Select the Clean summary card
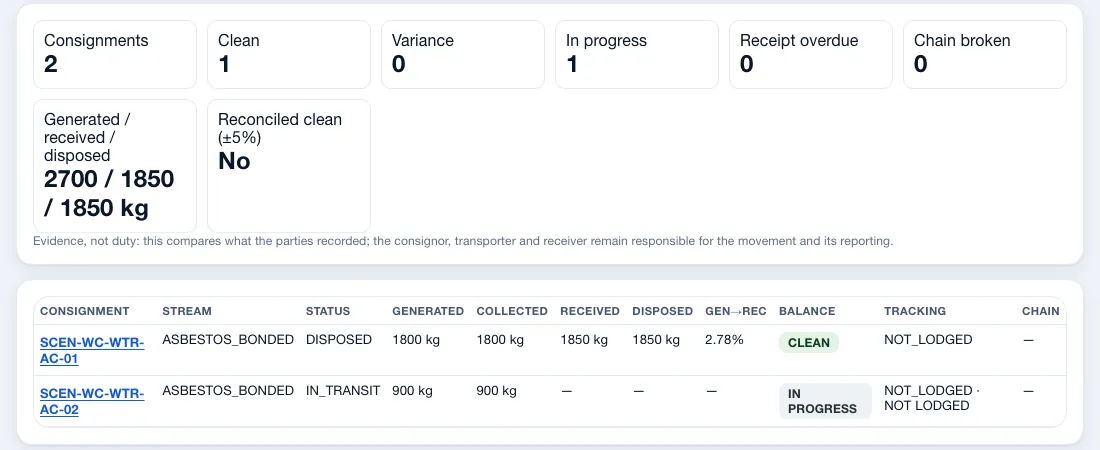 click(289, 54)
